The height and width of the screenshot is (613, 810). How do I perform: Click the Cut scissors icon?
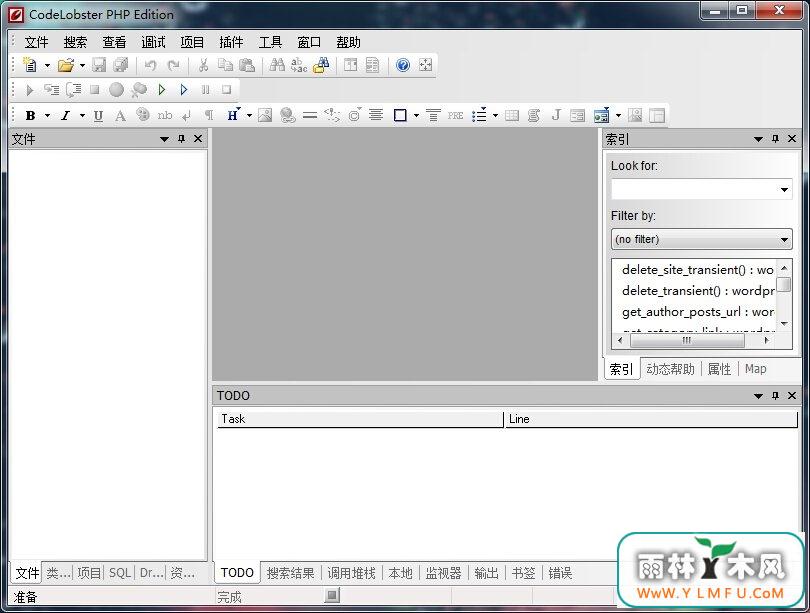203,65
